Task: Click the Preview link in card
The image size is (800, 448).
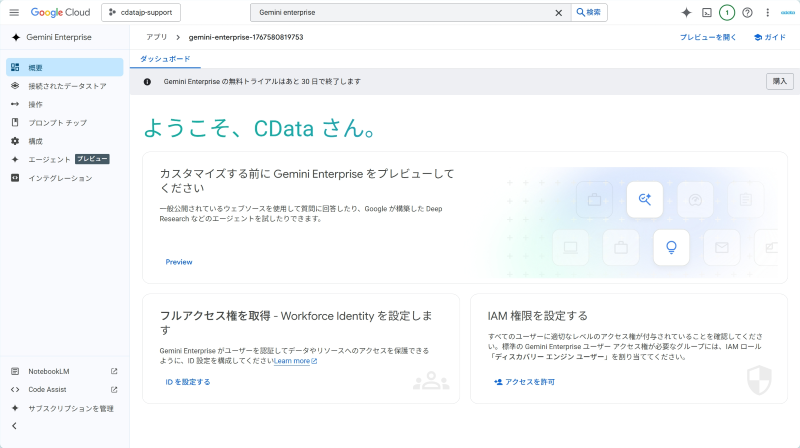Action: pos(179,262)
